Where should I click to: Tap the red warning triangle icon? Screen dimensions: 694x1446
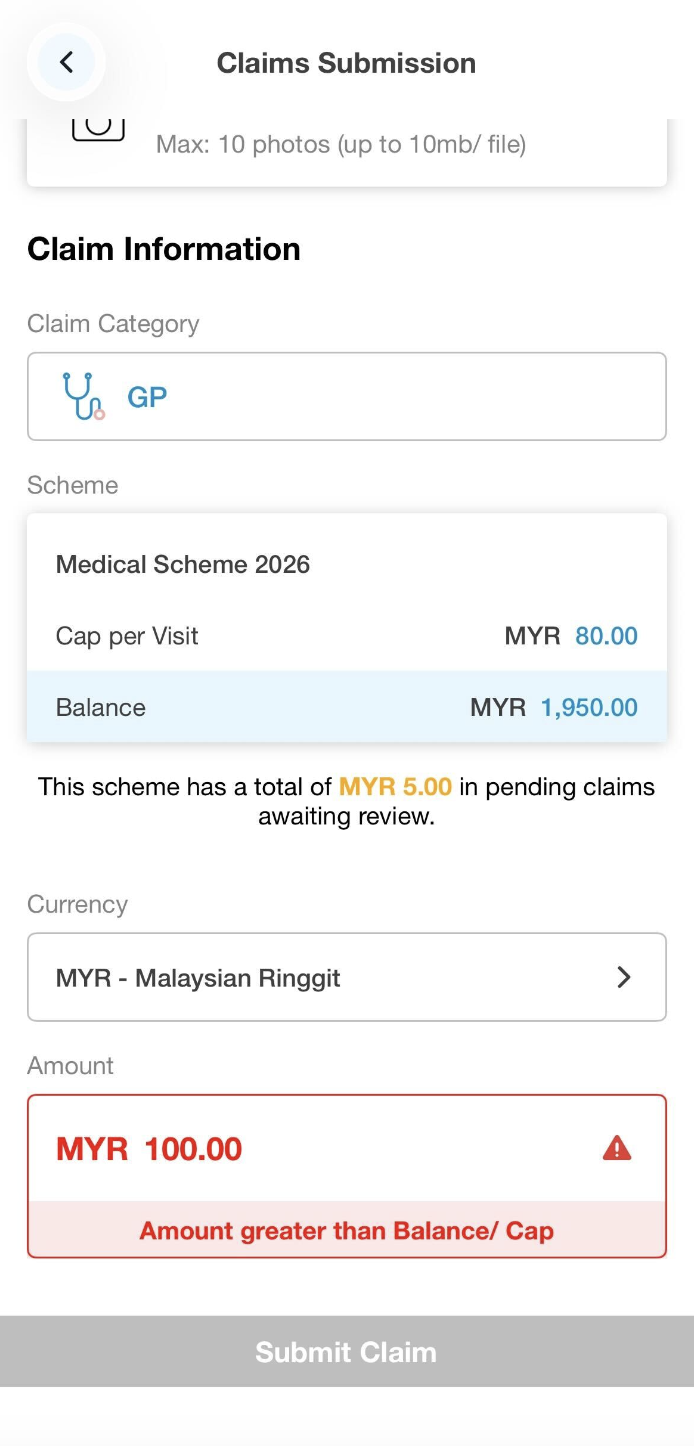[617, 1148]
